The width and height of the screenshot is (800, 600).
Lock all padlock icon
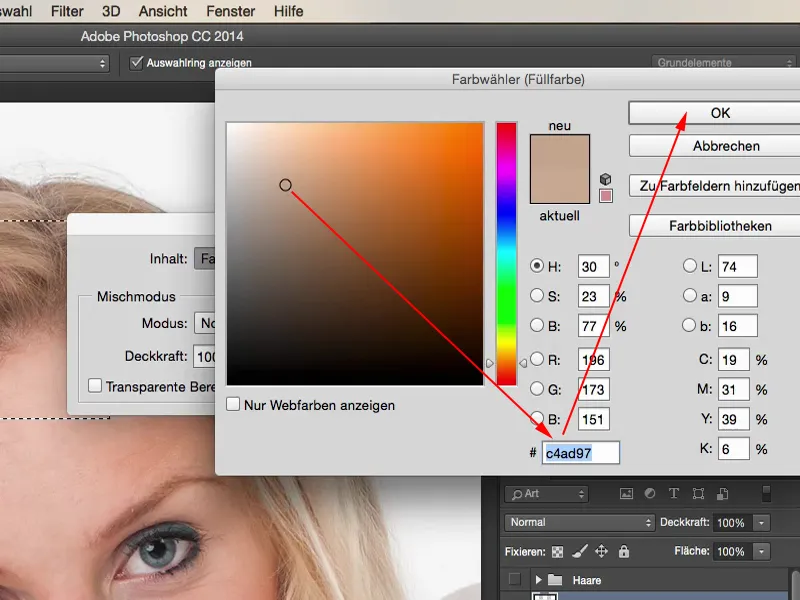coord(623,551)
